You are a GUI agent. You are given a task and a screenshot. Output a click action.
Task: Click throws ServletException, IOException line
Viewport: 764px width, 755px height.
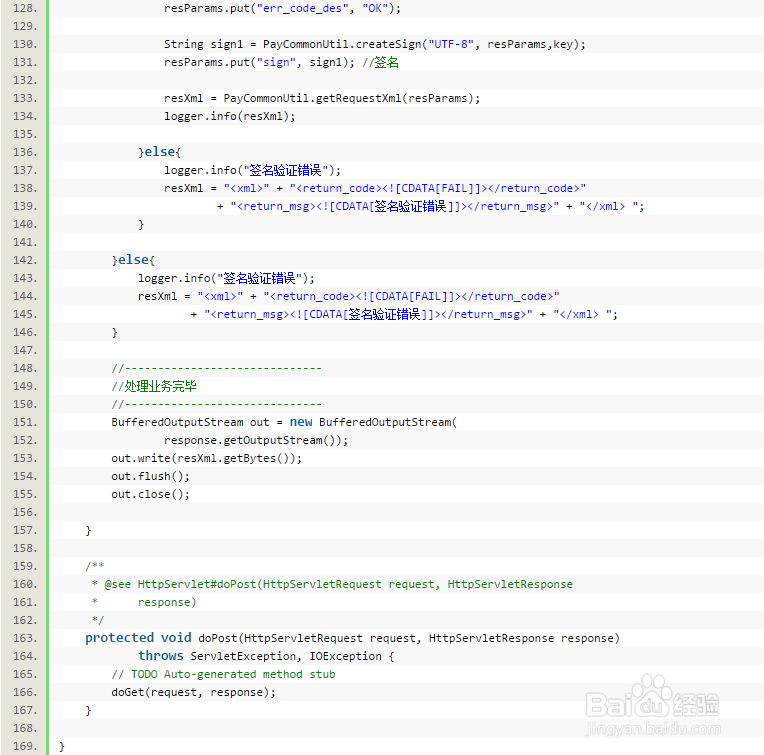[266, 656]
